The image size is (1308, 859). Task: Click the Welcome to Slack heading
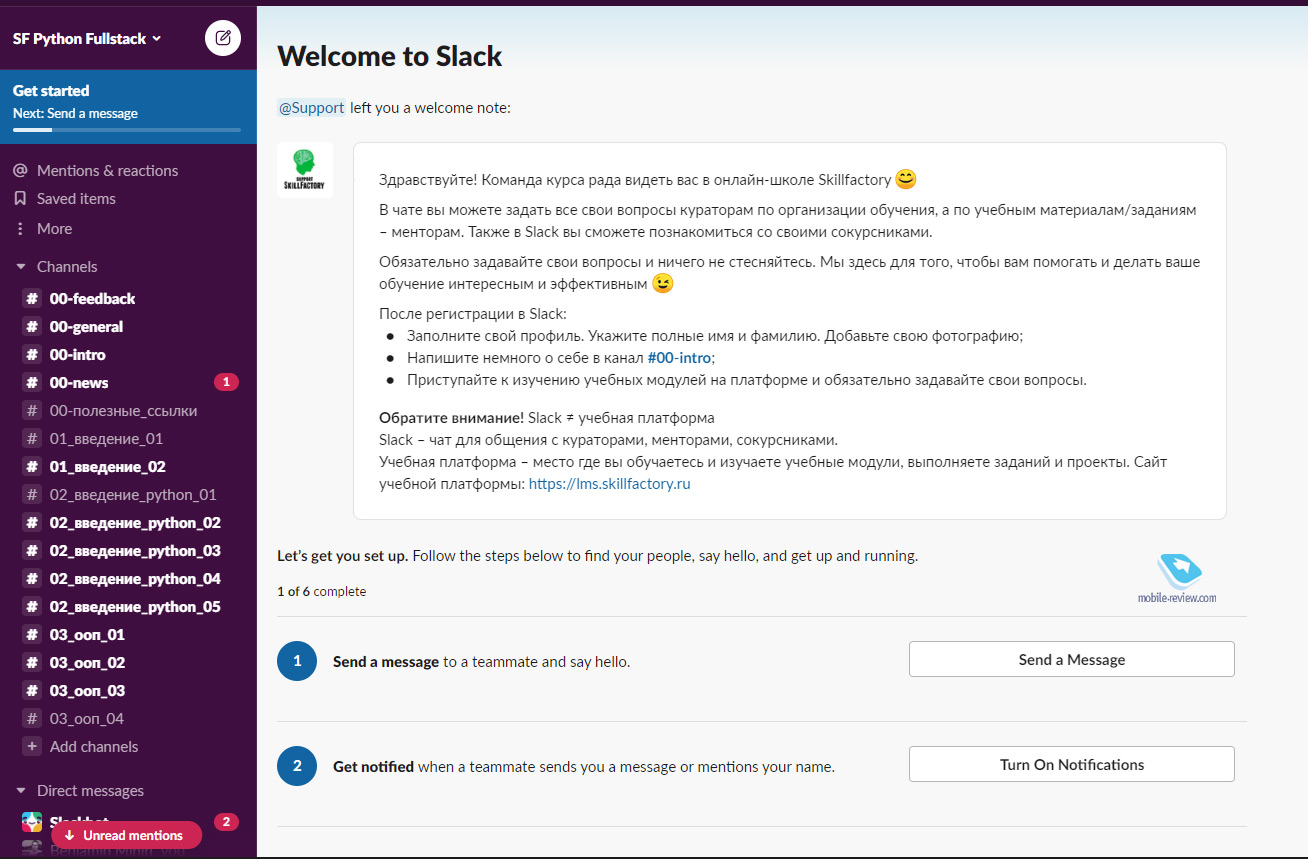[390, 56]
